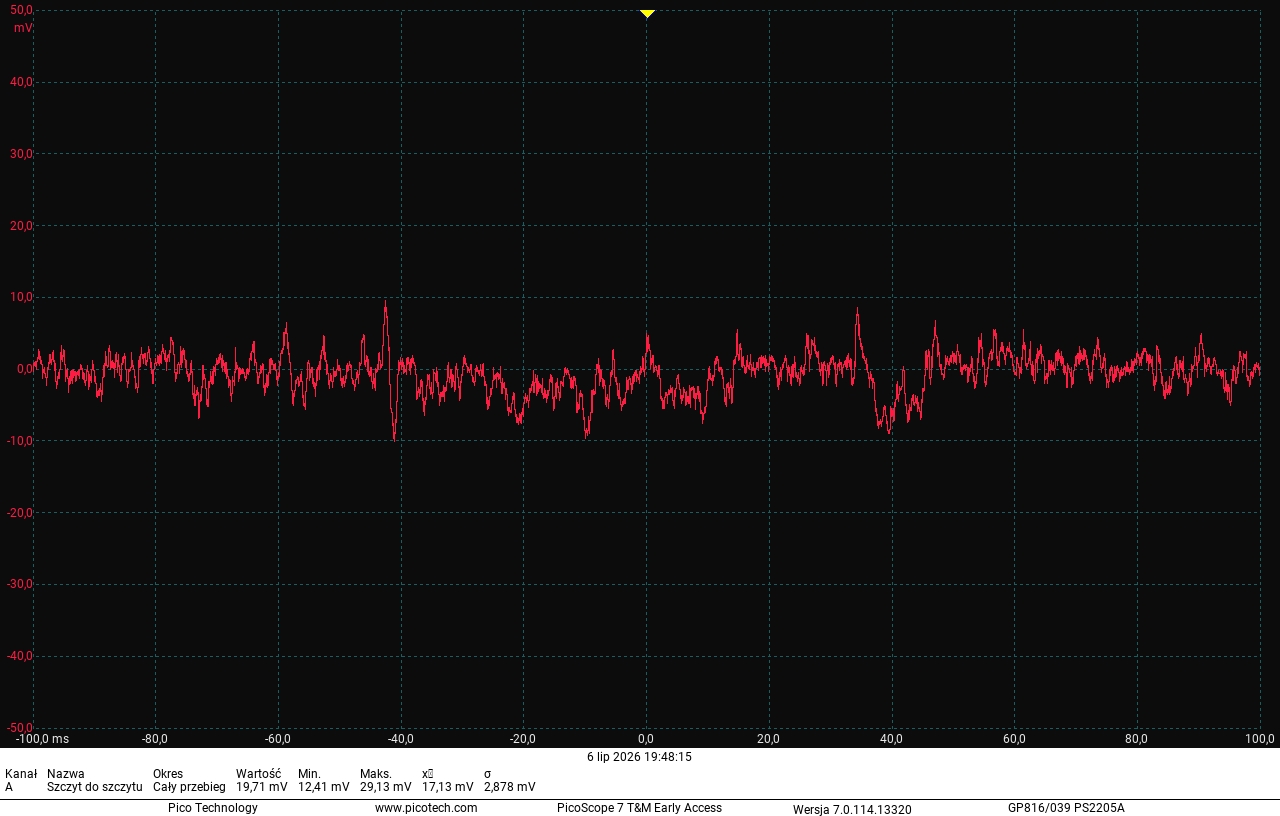Click the 6 lip 2026 timestamp
Screen dimensions: 1280x816
click(x=639, y=757)
